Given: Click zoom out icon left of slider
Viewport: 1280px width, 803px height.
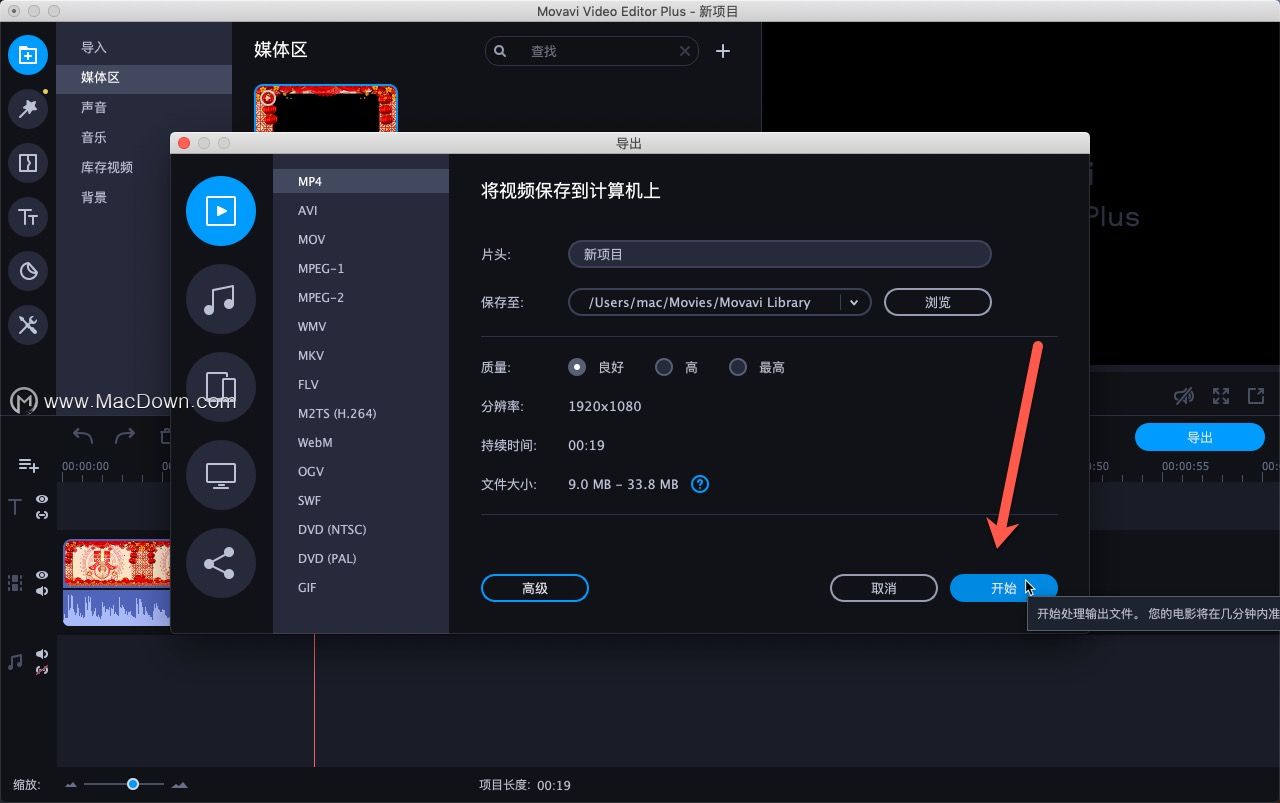Looking at the screenshot, I should click(71, 785).
